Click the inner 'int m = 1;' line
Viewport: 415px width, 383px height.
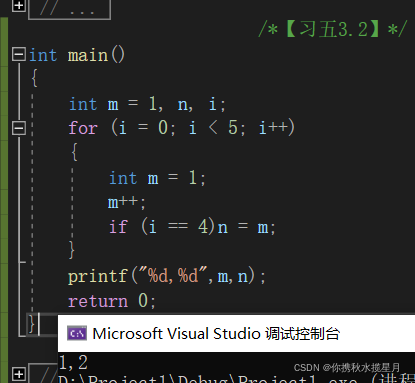click(x=157, y=178)
